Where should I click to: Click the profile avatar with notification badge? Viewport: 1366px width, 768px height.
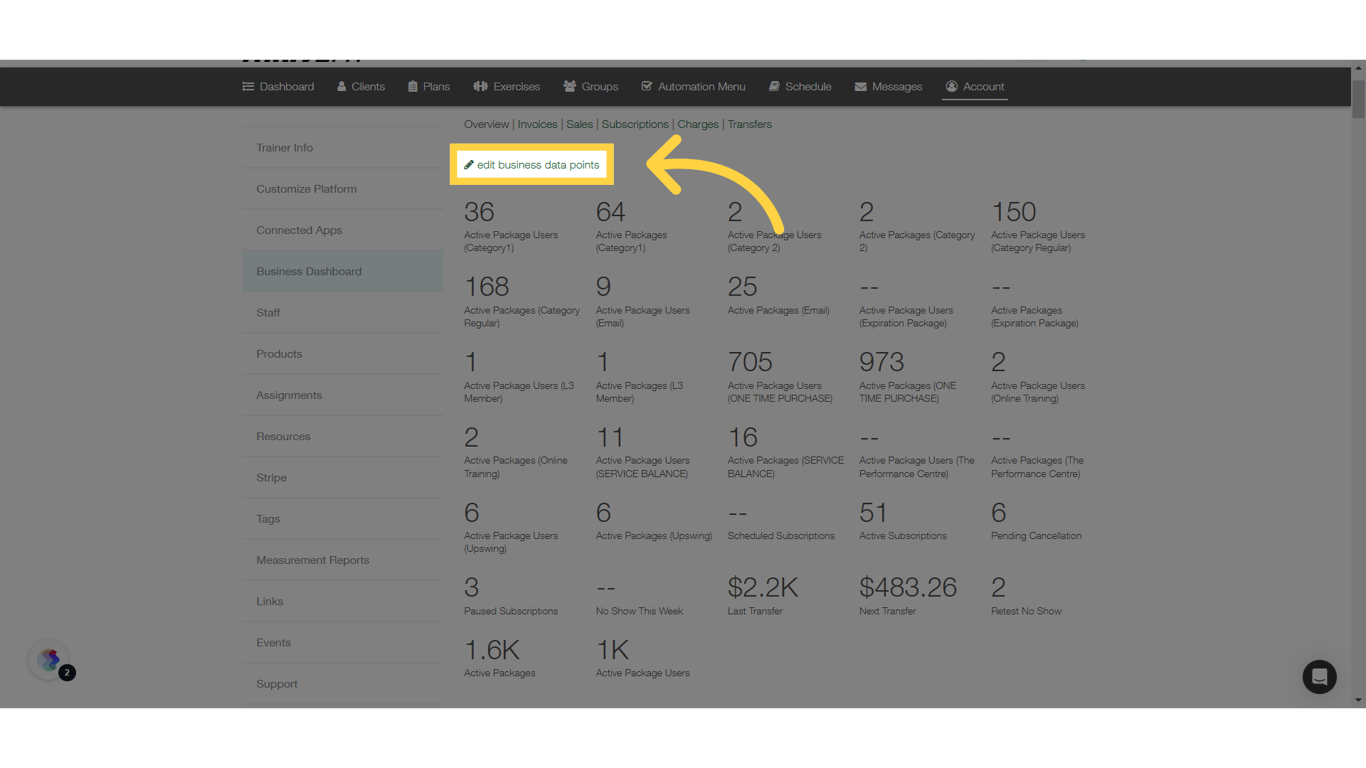coord(50,661)
